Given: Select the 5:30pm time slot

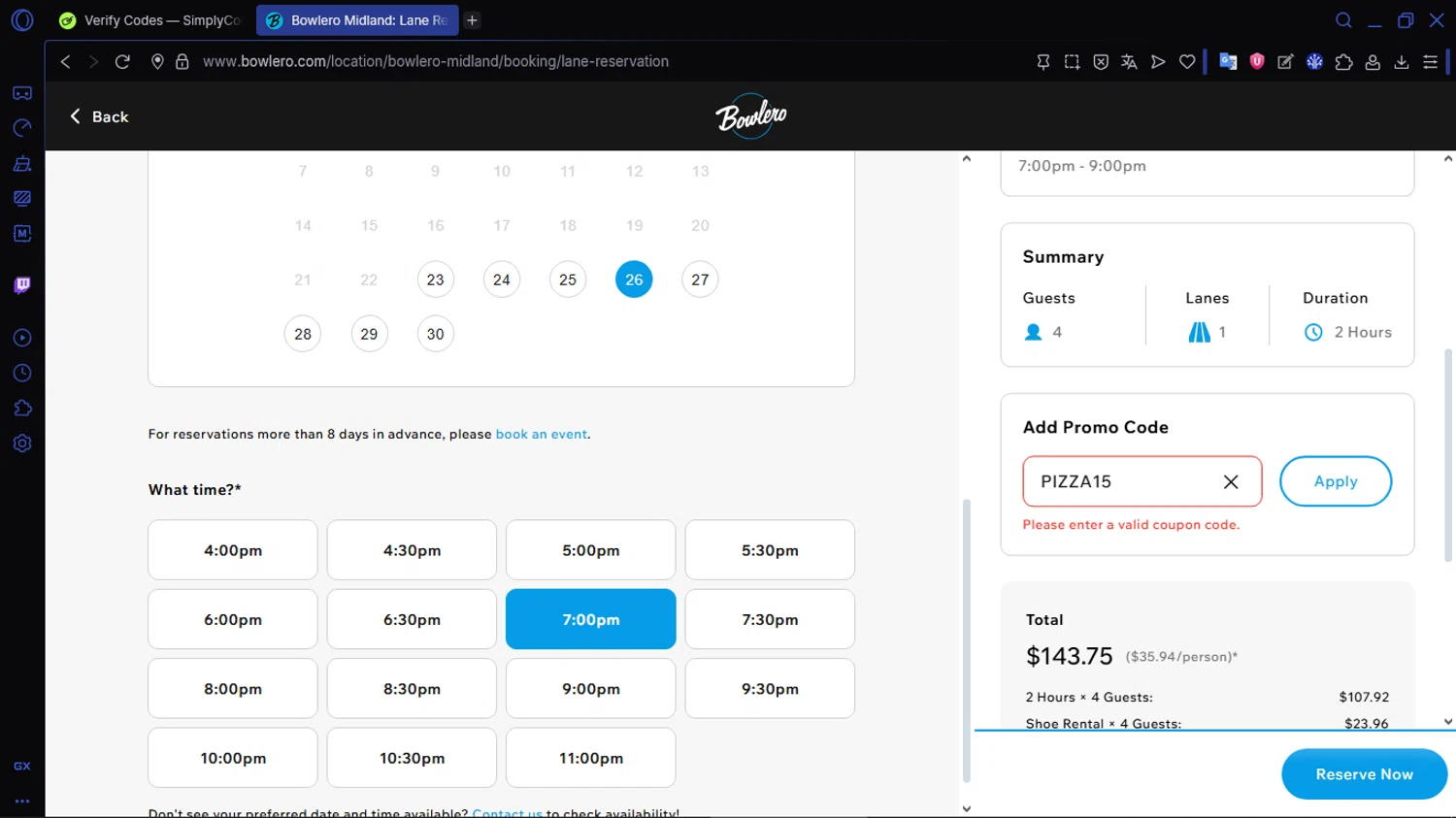Looking at the screenshot, I should click(x=770, y=550).
